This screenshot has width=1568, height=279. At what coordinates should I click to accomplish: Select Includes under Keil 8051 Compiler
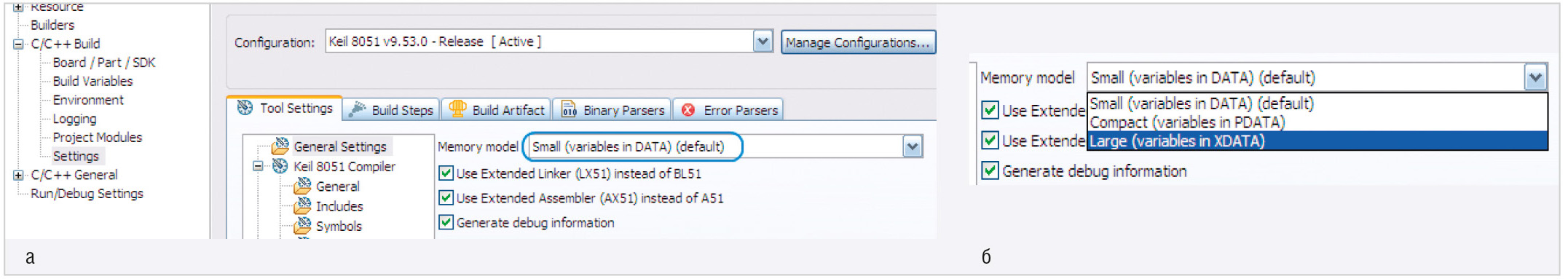pos(339,206)
